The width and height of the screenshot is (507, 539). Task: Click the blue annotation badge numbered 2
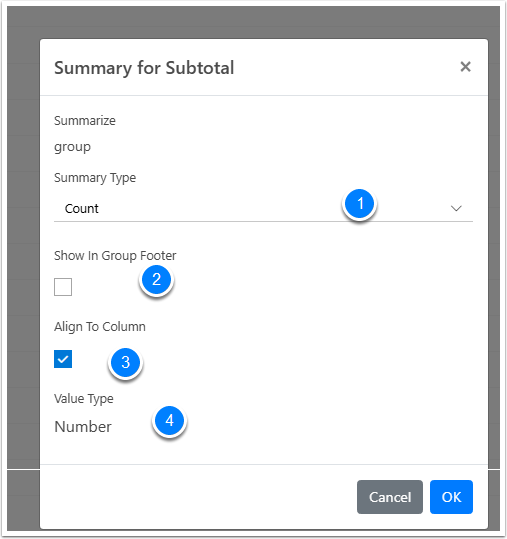click(156, 279)
